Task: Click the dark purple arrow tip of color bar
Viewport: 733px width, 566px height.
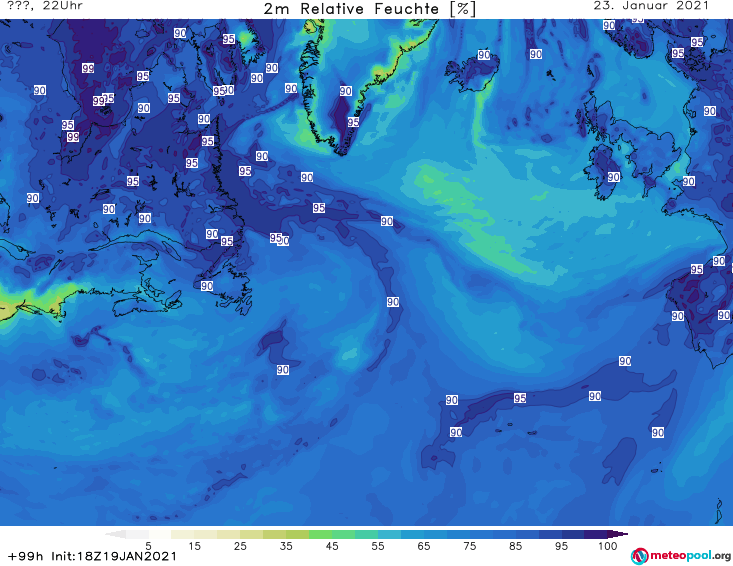Action: [618, 534]
